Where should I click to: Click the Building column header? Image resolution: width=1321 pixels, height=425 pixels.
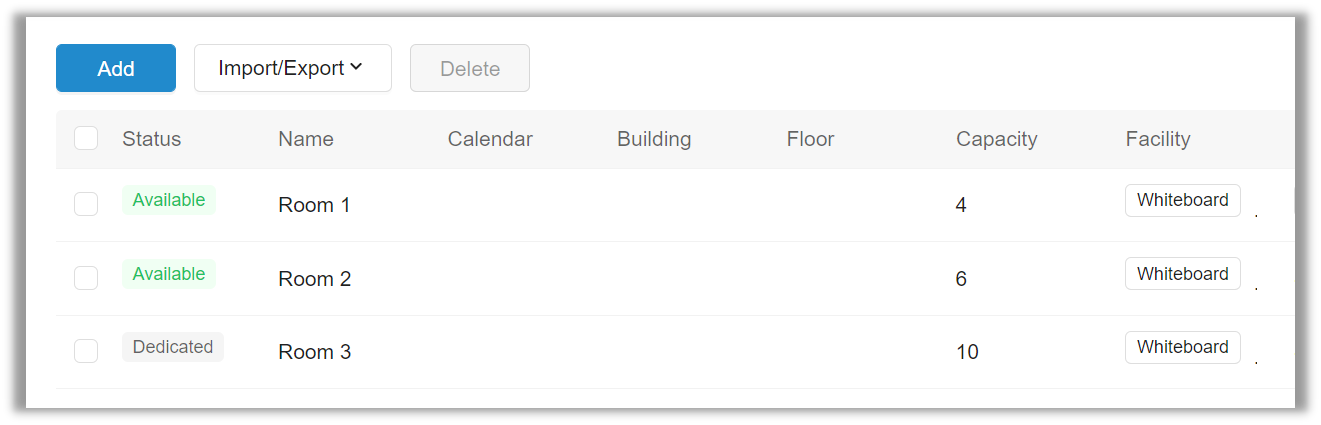pos(654,139)
